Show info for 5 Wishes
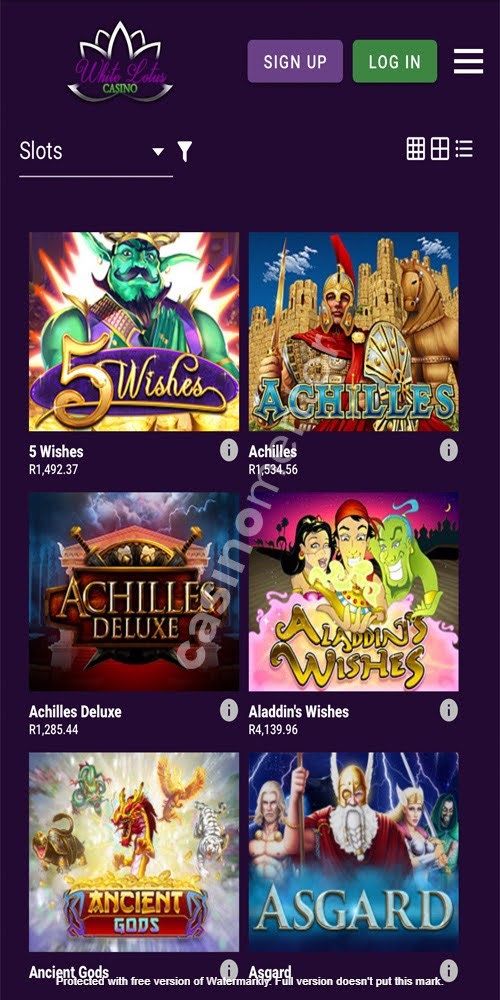The image size is (500, 1000). coord(229,450)
